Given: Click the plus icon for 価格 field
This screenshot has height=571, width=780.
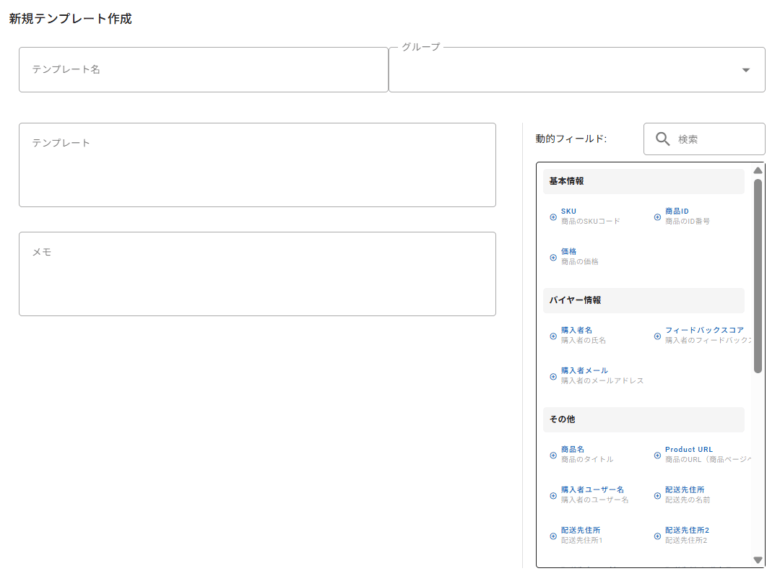Looking at the screenshot, I should pos(553,257).
